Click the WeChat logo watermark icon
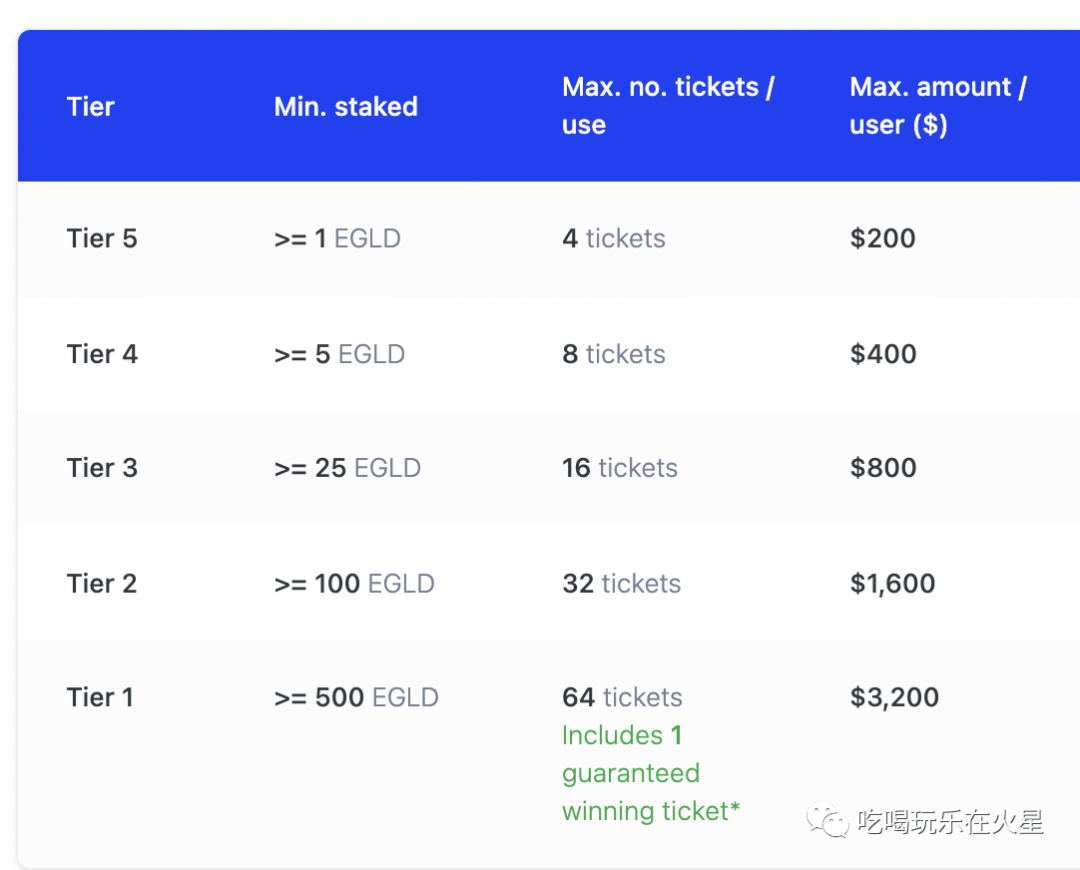This screenshot has width=1080, height=870. pos(830,821)
